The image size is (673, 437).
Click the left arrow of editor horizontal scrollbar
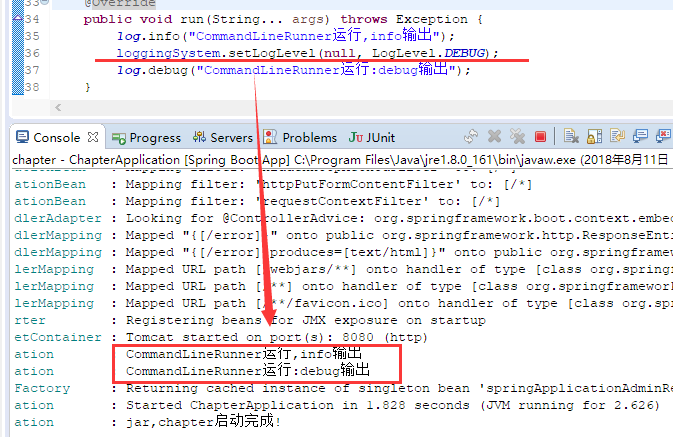pos(58,107)
